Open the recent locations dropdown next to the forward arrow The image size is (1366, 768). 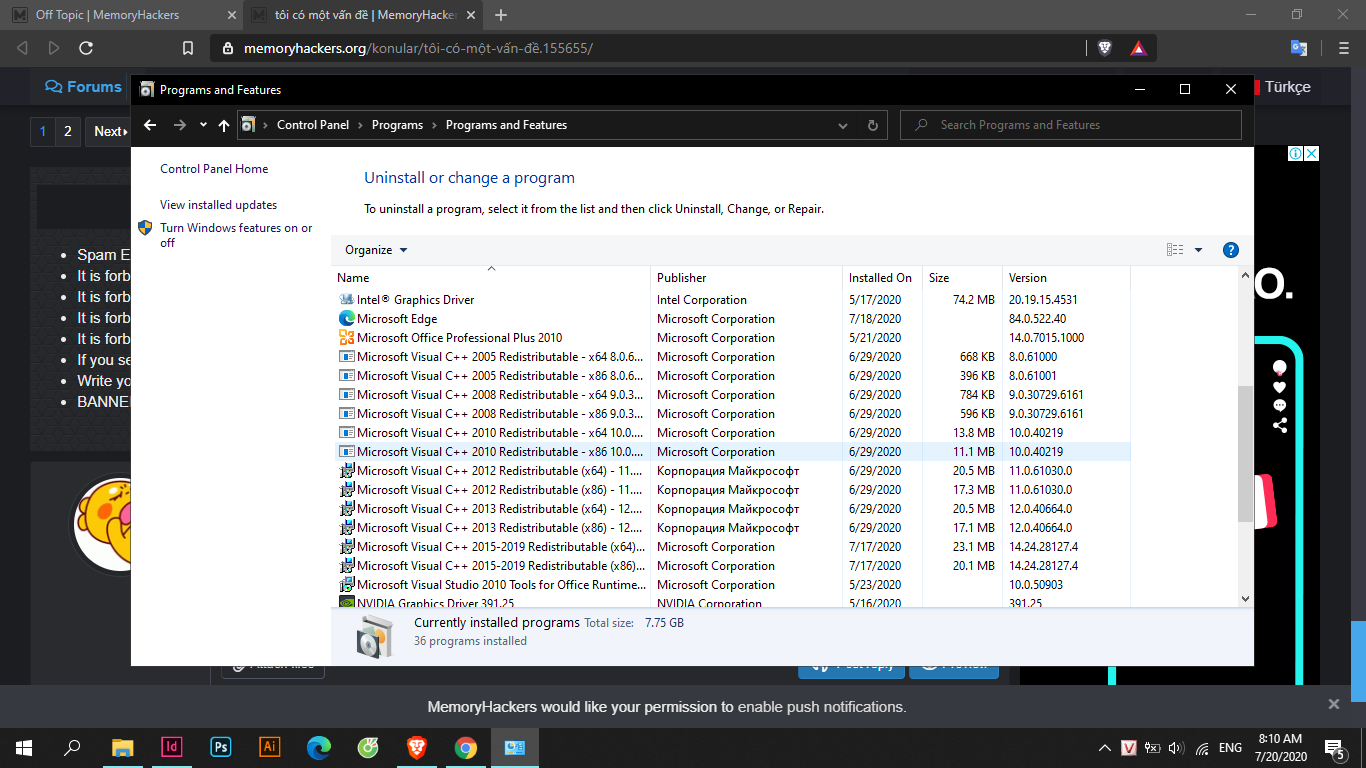click(x=203, y=125)
